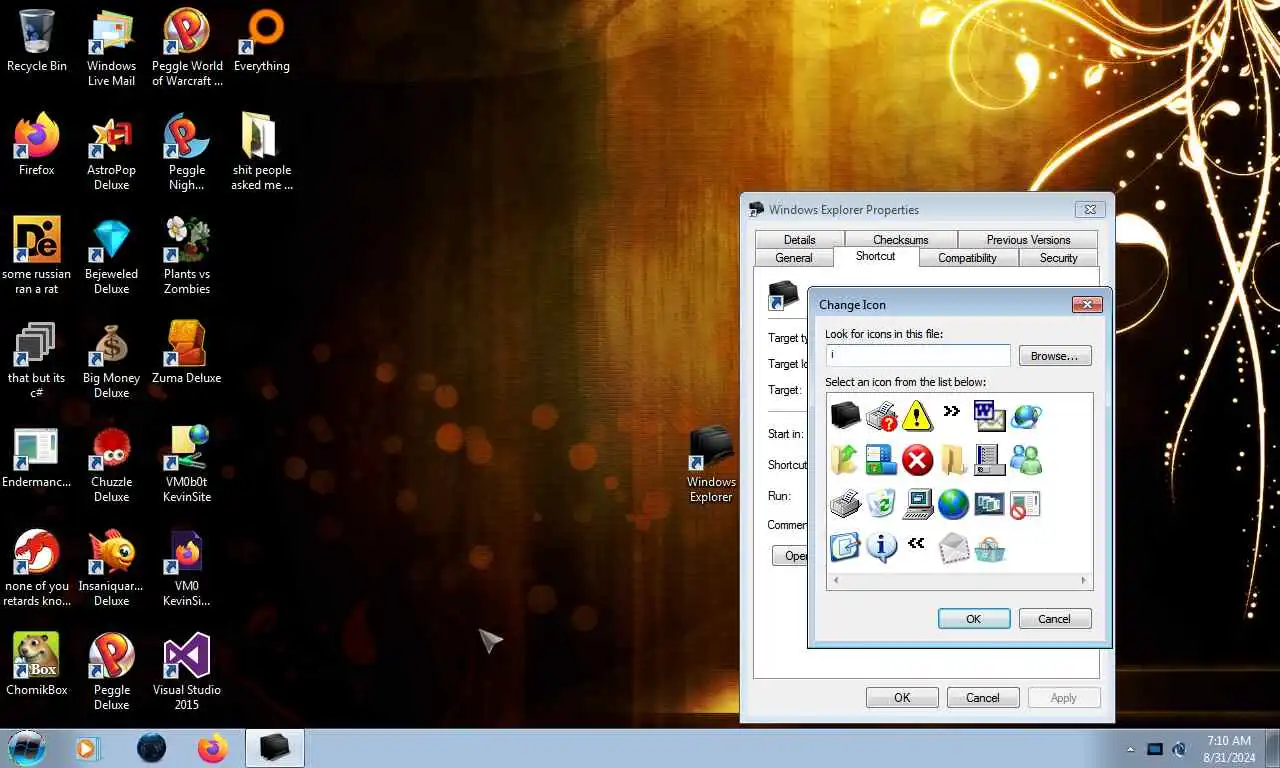
Task: Click the dark globe taskbar icon
Action: (x=151, y=748)
